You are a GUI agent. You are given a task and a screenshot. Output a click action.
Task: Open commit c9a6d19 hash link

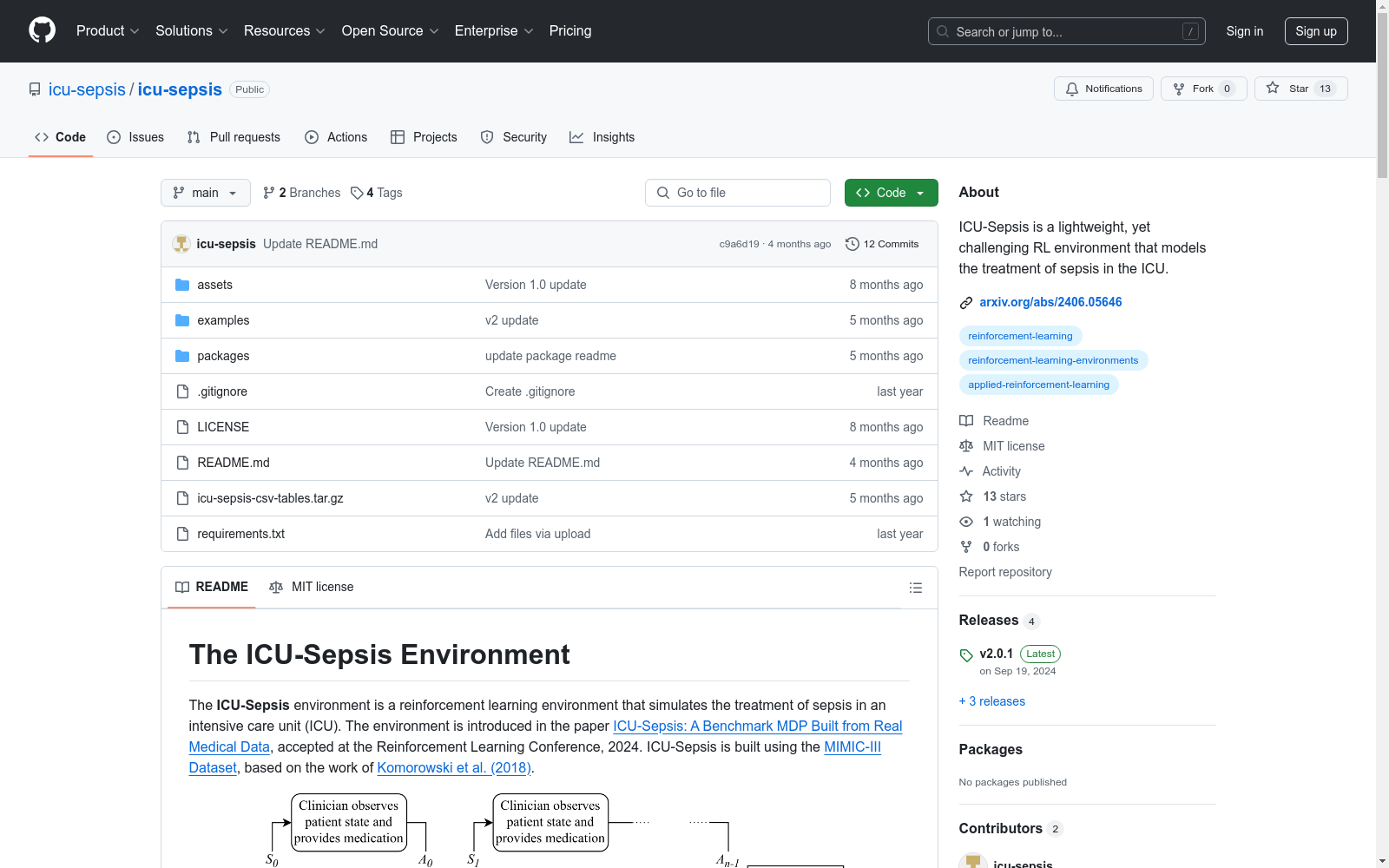click(x=739, y=244)
